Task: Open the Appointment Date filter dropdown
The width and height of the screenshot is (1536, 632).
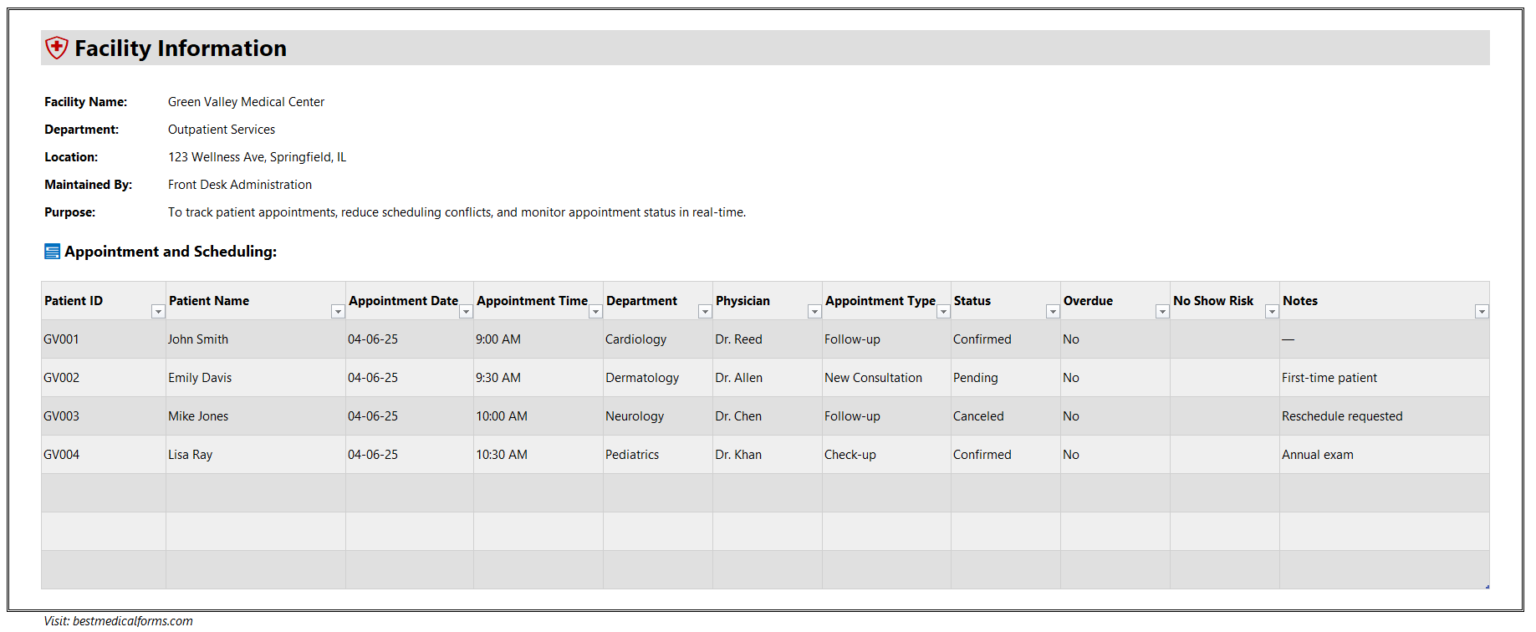Action: (x=465, y=312)
